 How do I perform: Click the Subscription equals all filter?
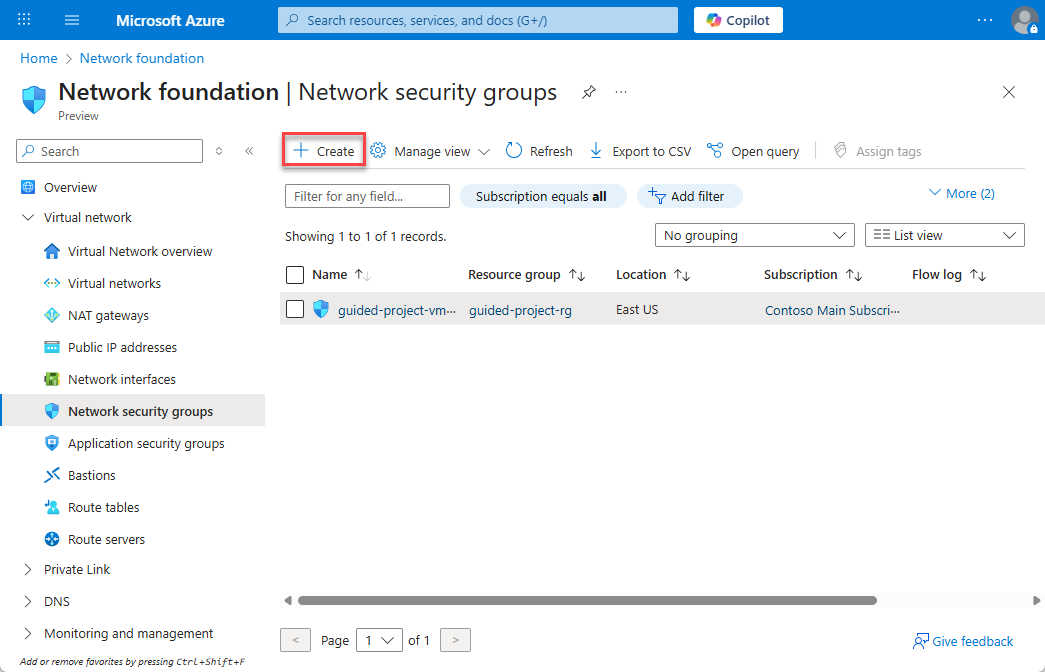542,196
